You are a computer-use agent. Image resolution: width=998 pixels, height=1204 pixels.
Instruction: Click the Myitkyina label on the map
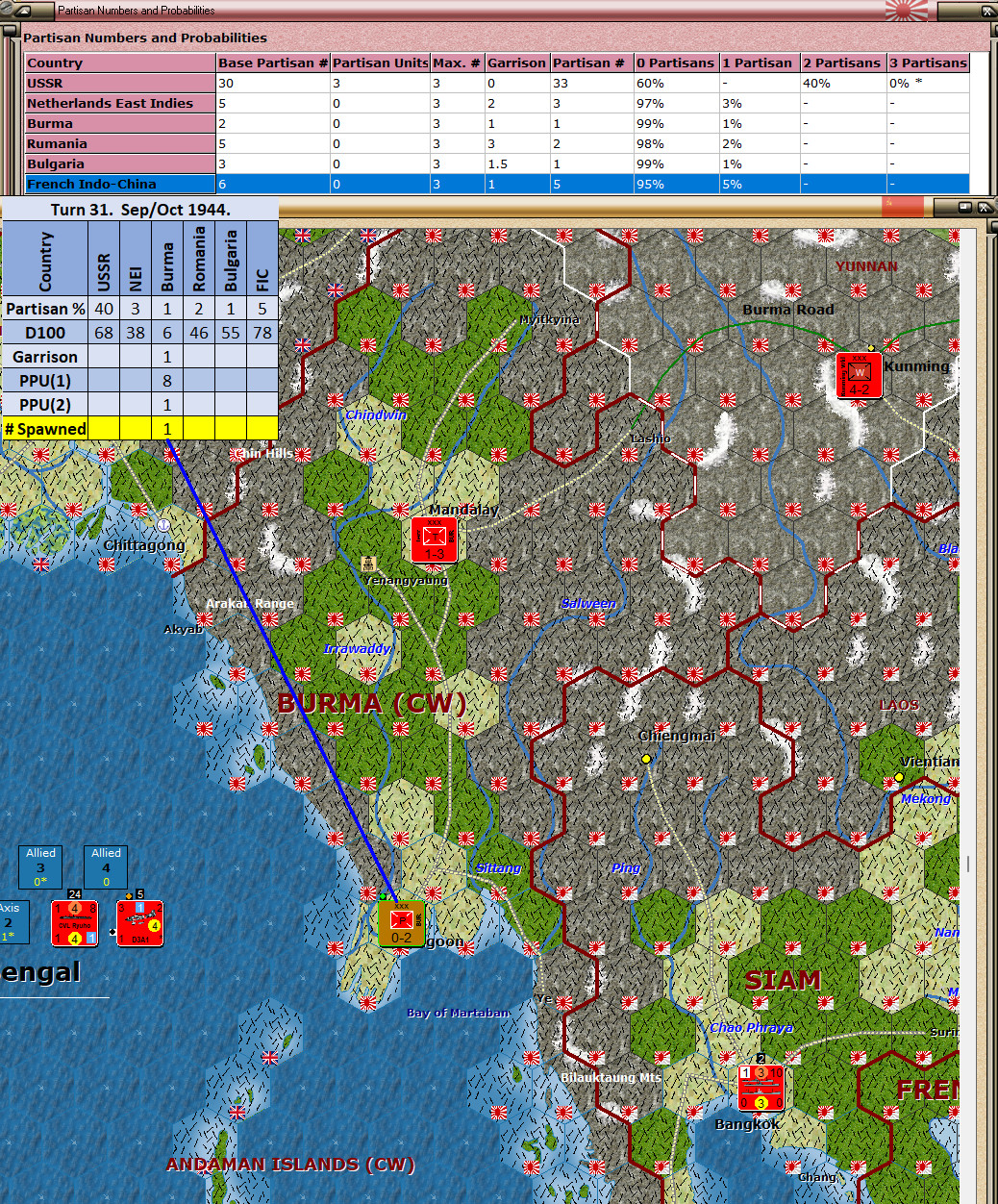[x=549, y=319]
